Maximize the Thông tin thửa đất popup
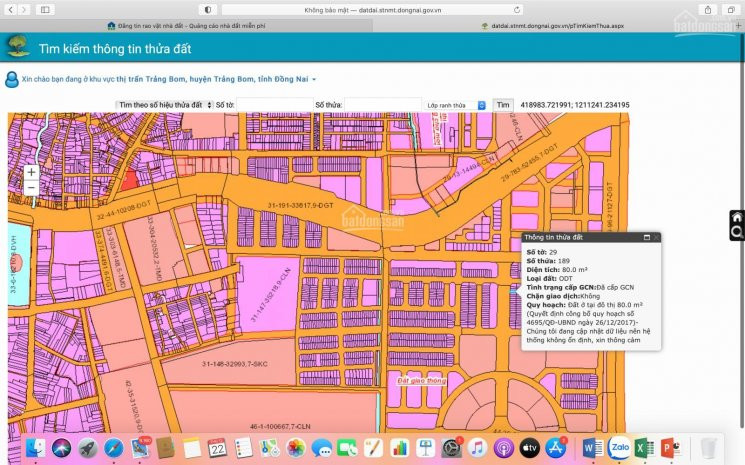Image resolution: width=745 pixels, height=465 pixels. (x=647, y=237)
